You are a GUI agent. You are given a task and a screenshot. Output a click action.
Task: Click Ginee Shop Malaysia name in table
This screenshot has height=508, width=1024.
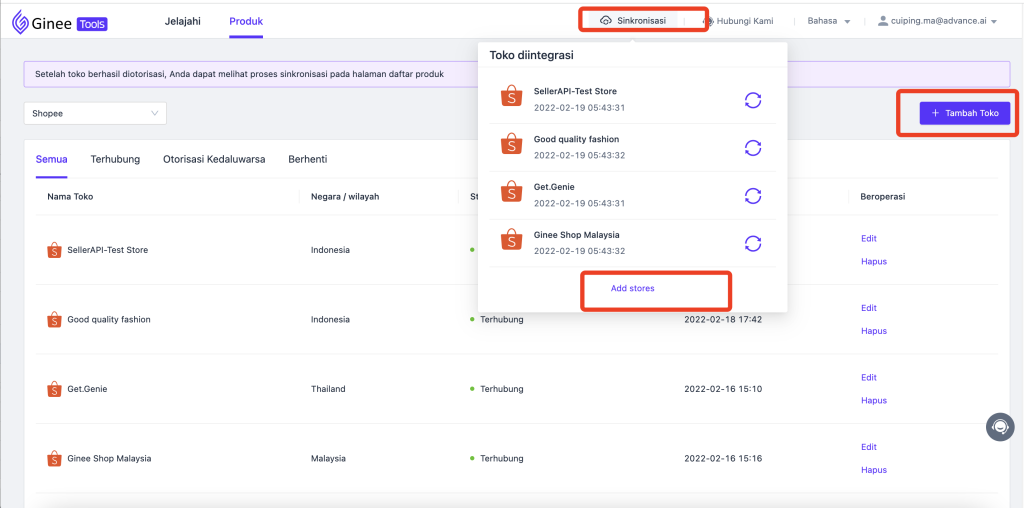[109, 458]
